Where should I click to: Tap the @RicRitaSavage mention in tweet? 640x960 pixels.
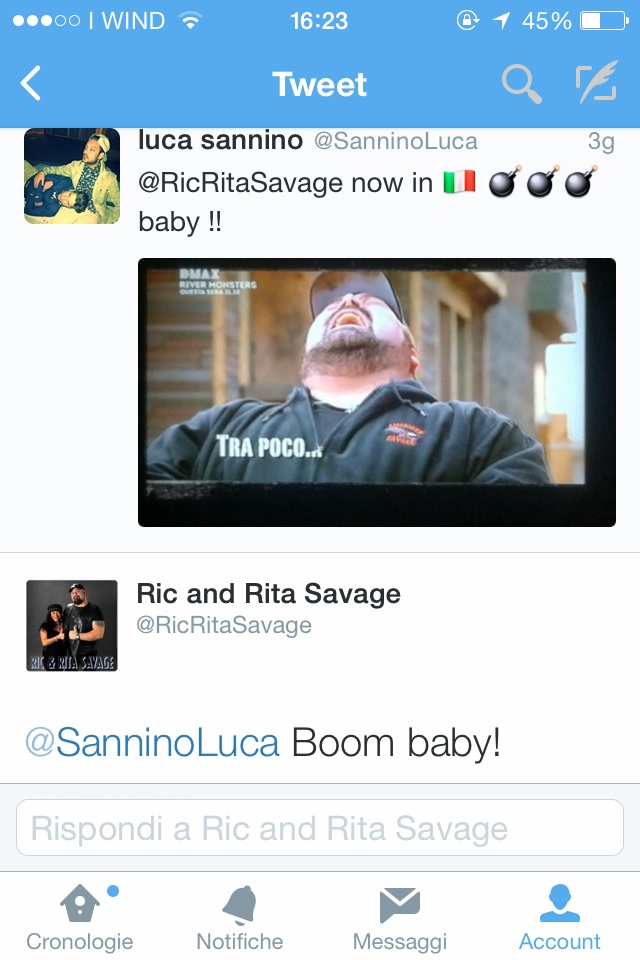click(241, 183)
